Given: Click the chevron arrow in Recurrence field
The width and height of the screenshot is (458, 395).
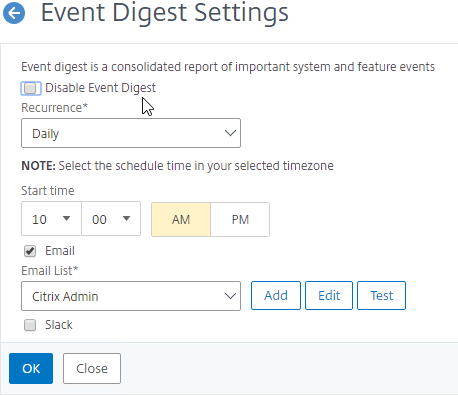Looking at the screenshot, I should [230, 133].
